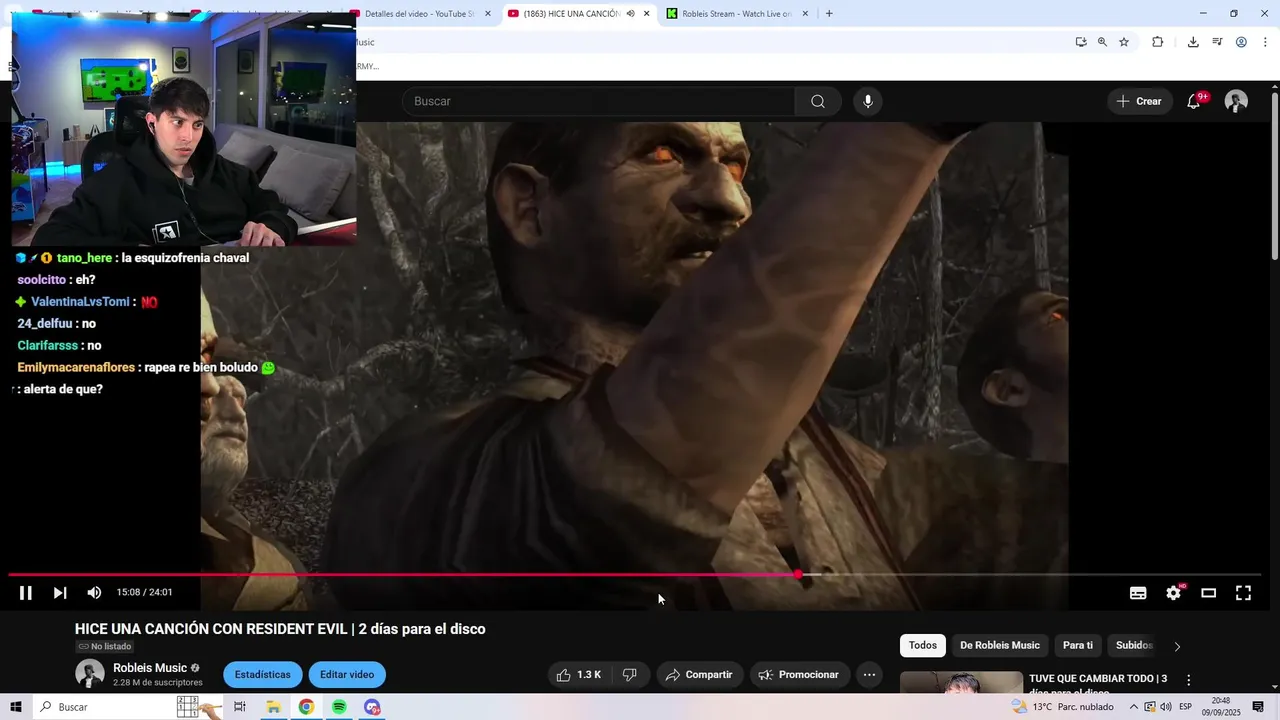Image resolution: width=1280 pixels, height=720 pixels.
Task: Pause the video playback
Action: coord(26,593)
